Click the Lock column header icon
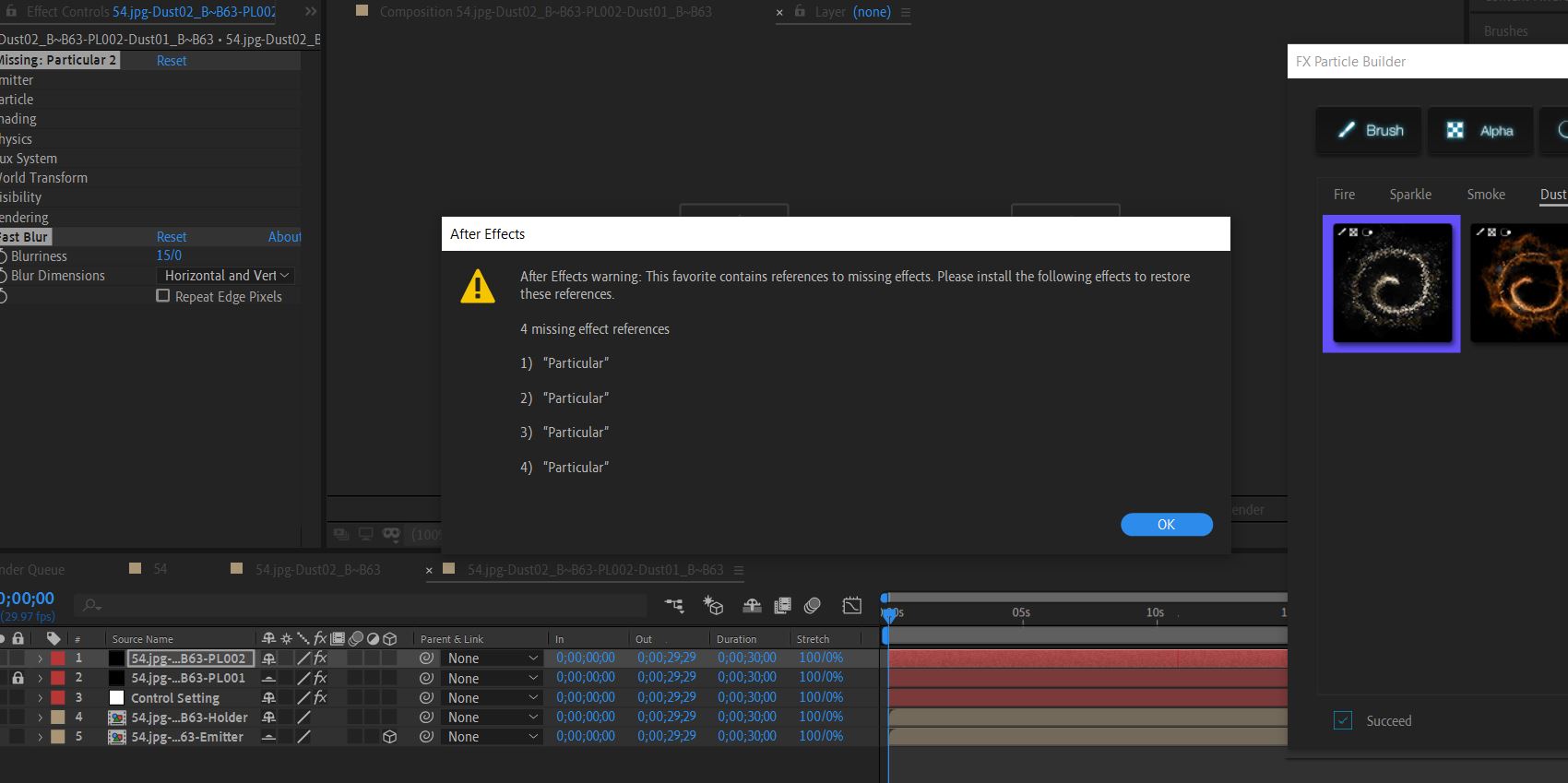Screen dimensions: 1568x783 coord(18,638)
